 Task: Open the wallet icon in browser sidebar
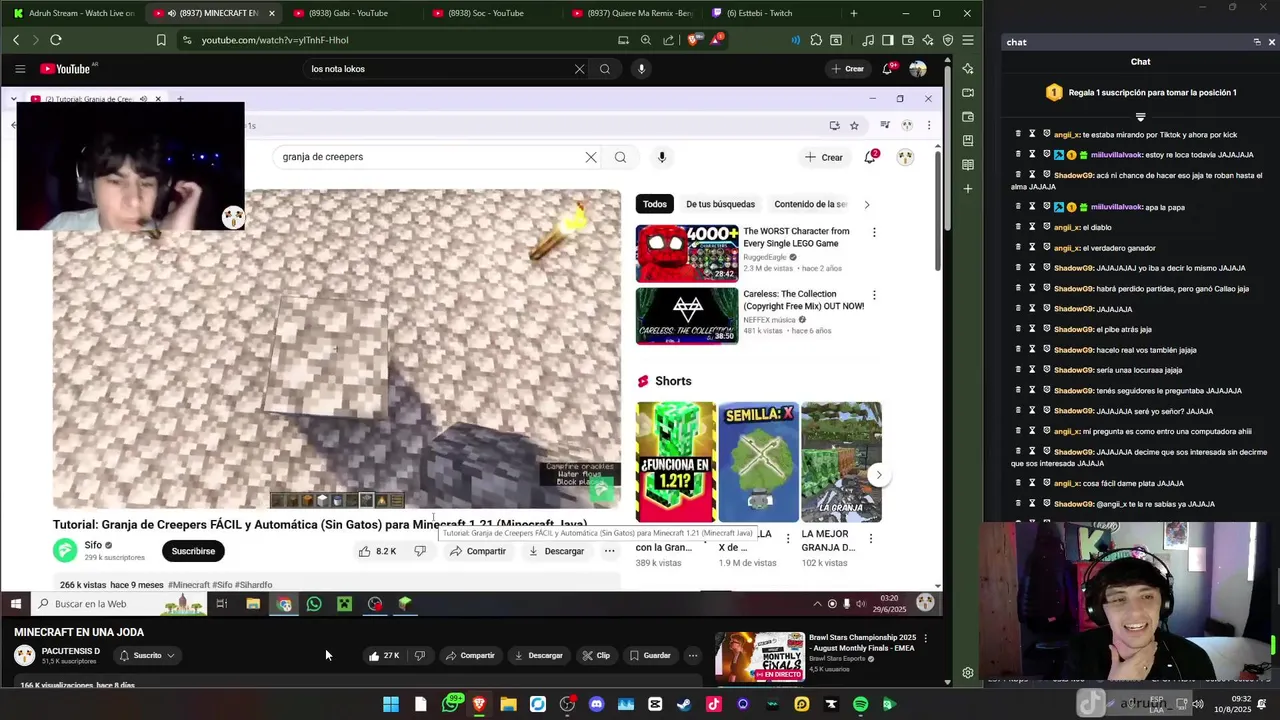point(967,117)
